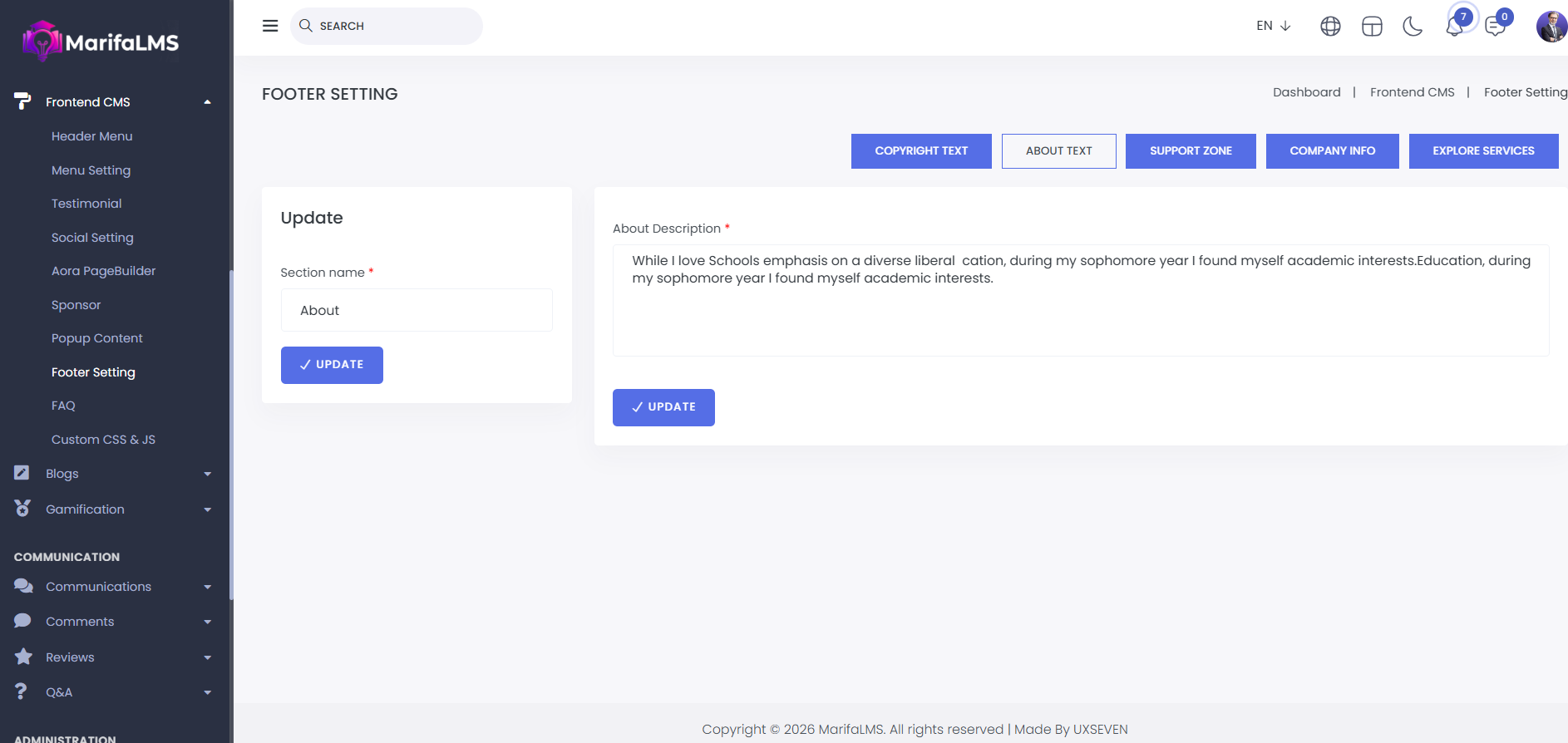This screenshot has width=1568, height=743.
Task: Go to Dashboard via breadcrumb link
Action: click(x=1306, y=92)
